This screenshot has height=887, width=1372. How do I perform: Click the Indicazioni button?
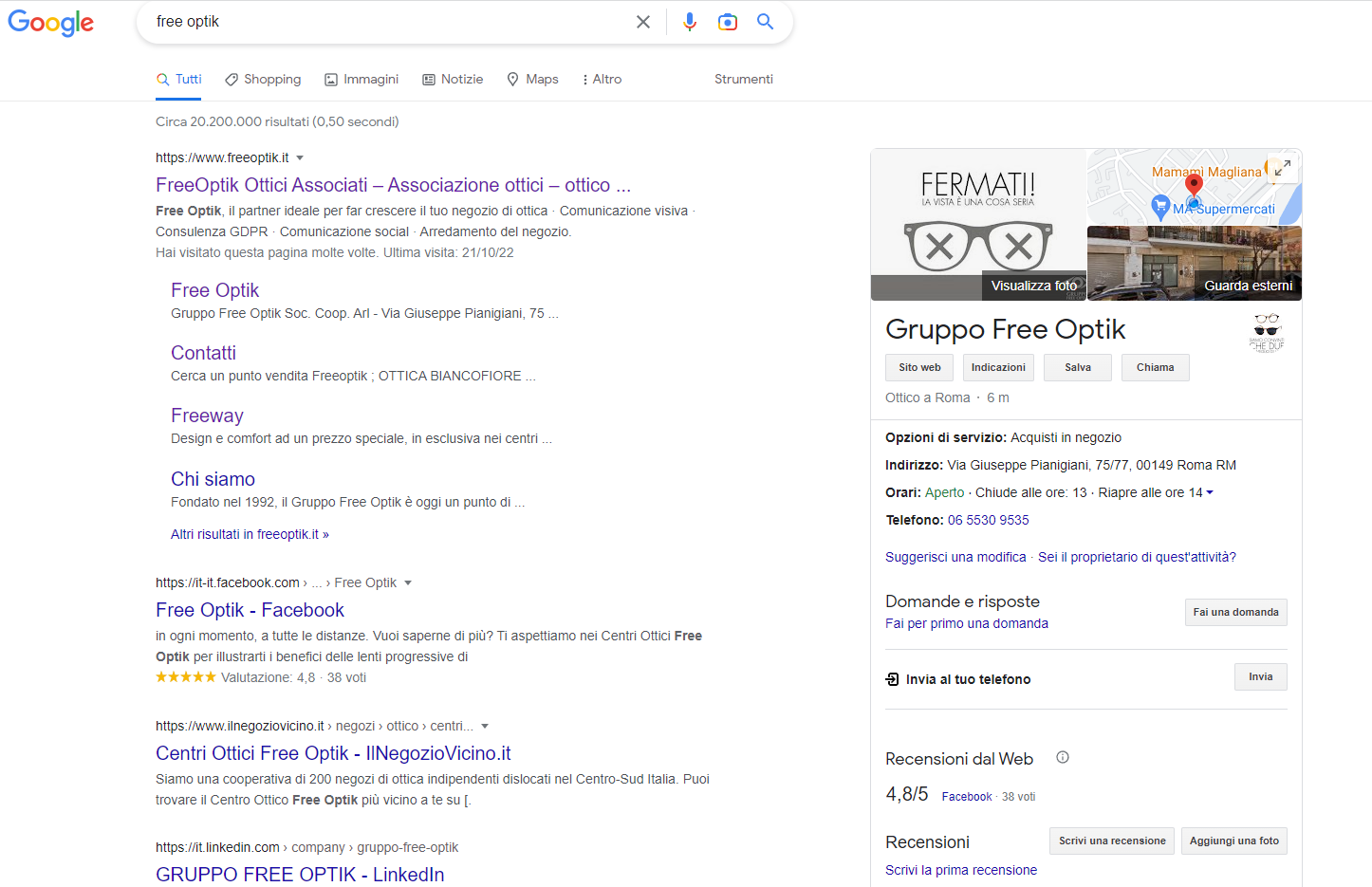click(998, 367)
